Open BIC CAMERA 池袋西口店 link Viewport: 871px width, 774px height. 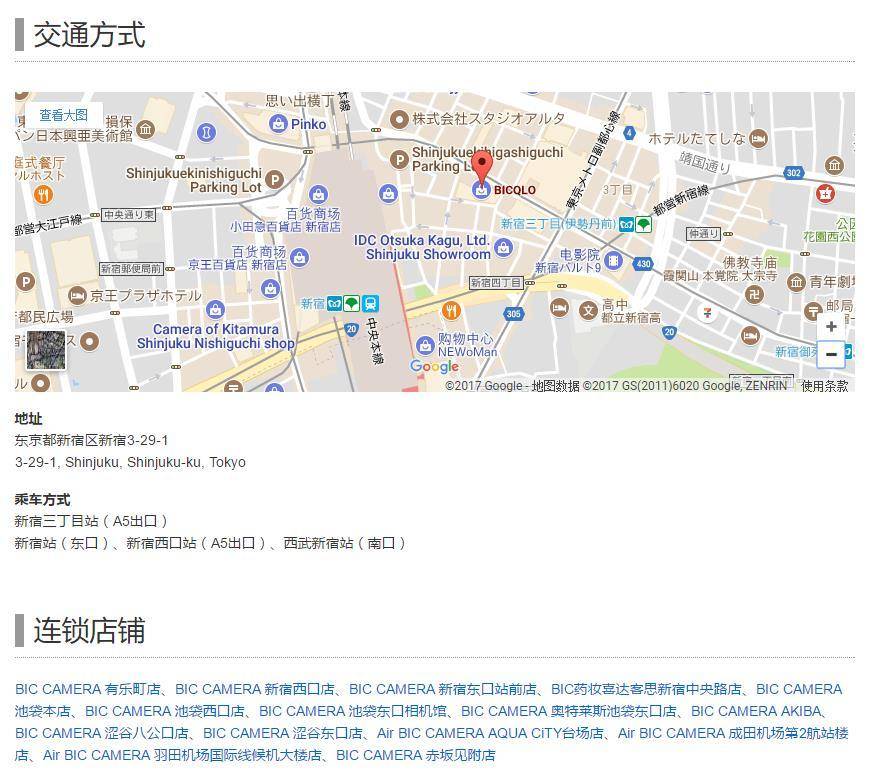(x=165, y=711)
